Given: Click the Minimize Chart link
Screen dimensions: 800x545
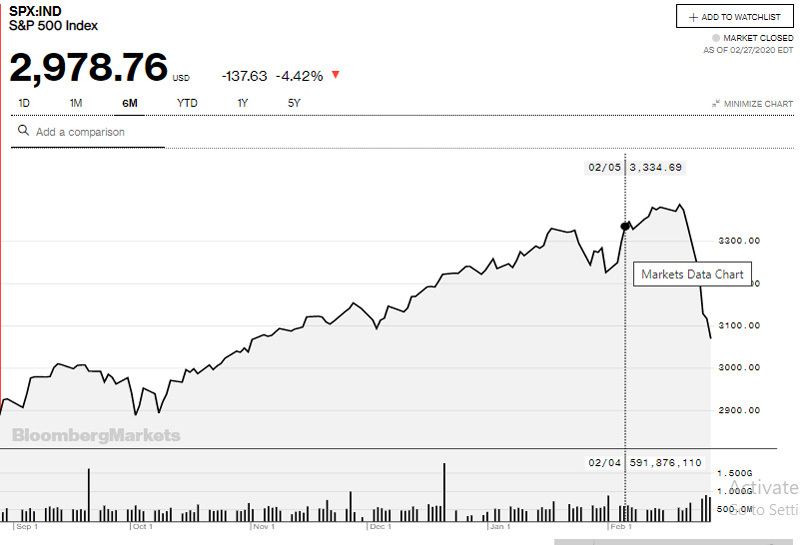Looking at the screenshot, I should pos(758,103).
